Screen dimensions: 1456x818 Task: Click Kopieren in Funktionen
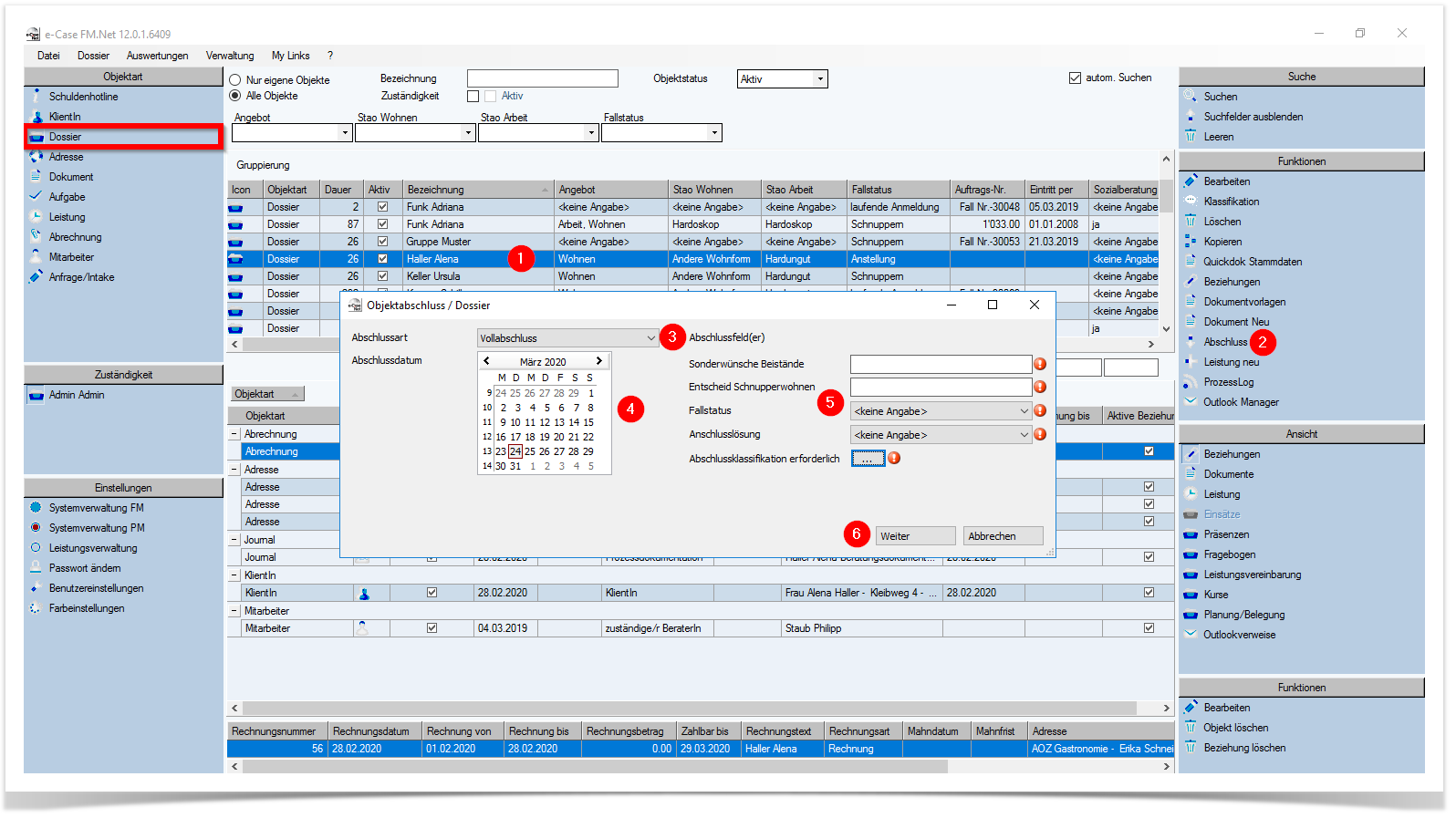click(x=1222, y=242)
